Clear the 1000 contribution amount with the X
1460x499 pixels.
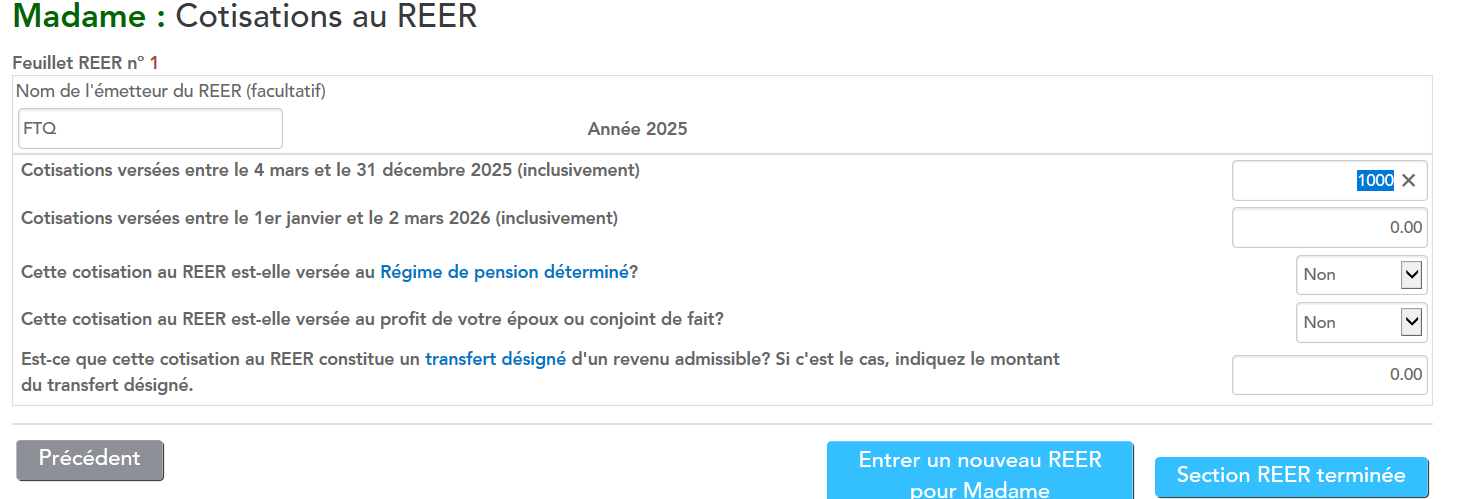(x=1409, y=181)
